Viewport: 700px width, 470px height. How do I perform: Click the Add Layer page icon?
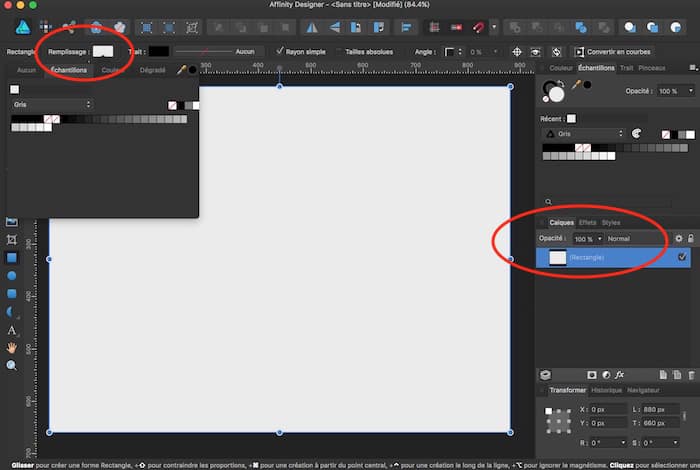pyautogui.click(x=663, y=375)
